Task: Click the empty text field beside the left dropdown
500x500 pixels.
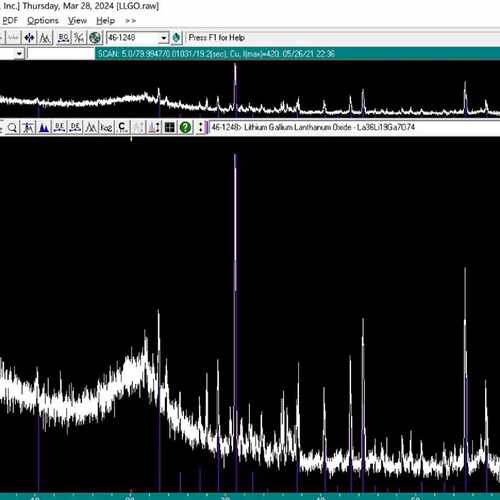Action: coord(61,53)
